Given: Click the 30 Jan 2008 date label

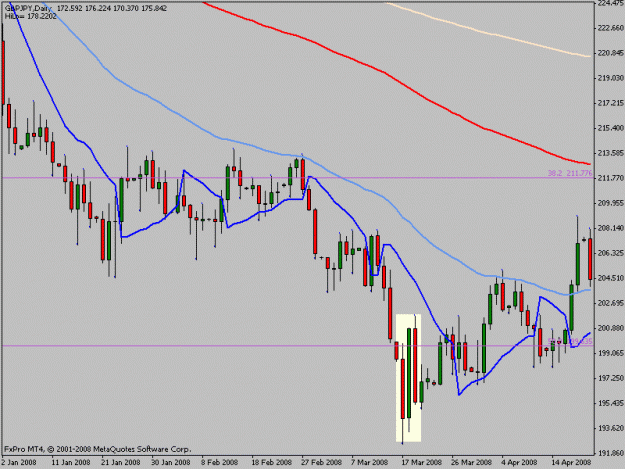Looking at the screenshot, I should [171, 463].
